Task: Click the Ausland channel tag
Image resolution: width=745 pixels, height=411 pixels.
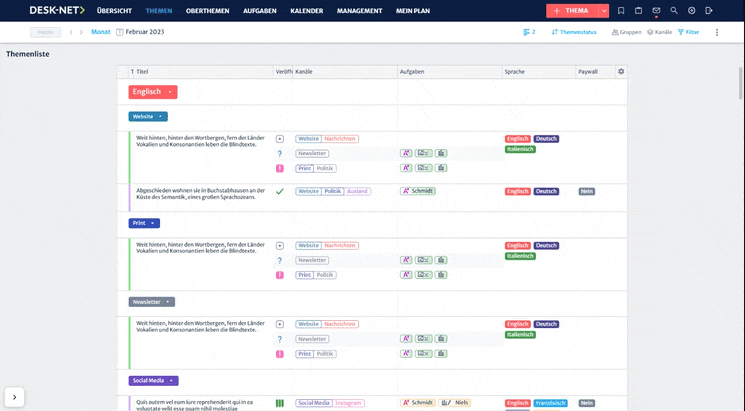Action: click(357, 191)
